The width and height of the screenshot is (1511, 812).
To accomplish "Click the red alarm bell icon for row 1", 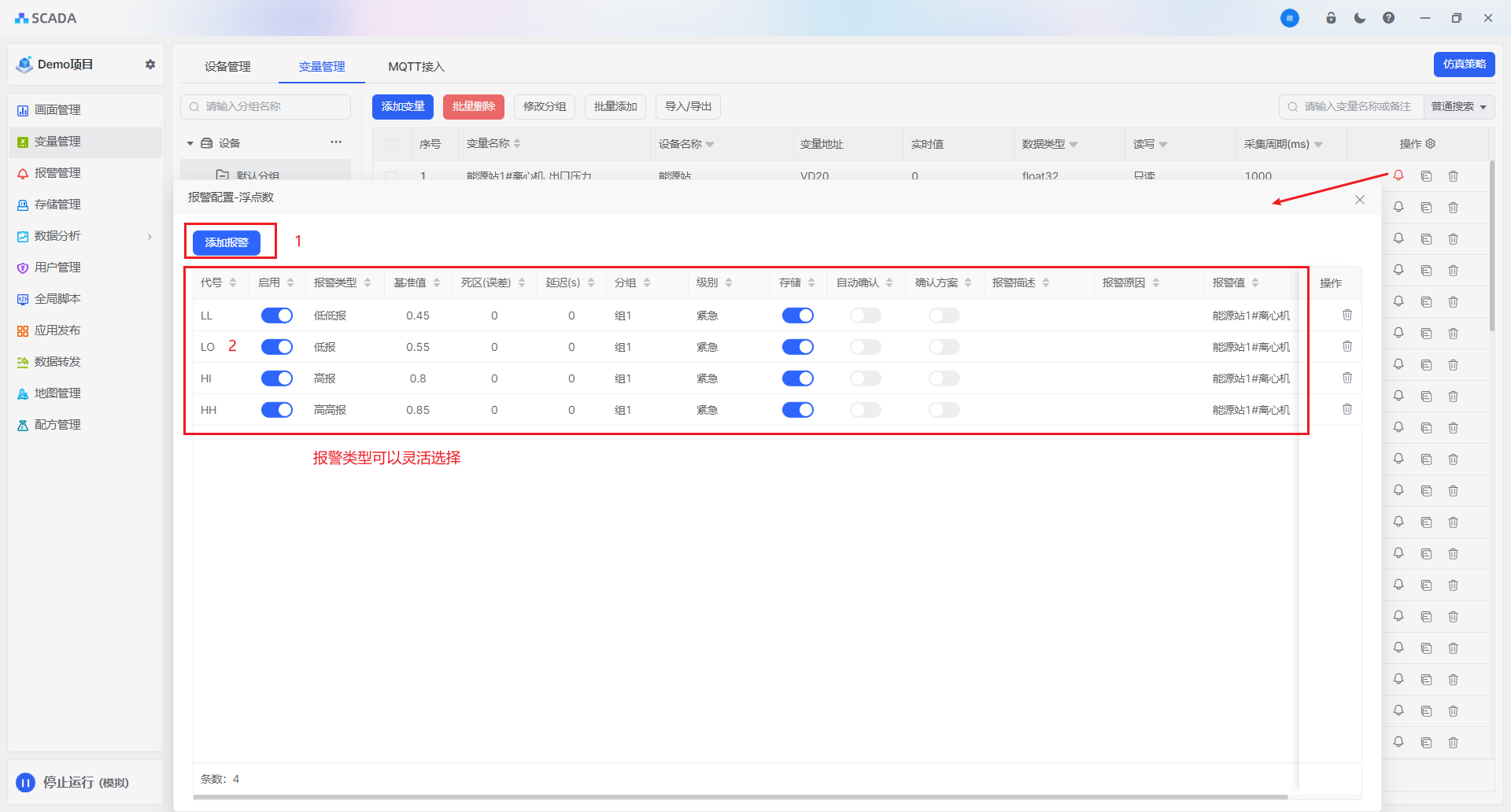I will [x=1398, y=175].
